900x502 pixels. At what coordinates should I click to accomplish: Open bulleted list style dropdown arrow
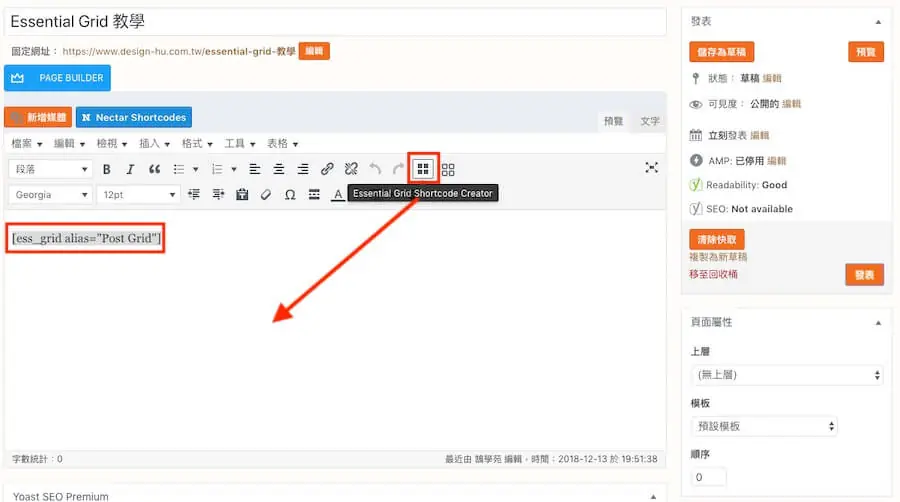(196, 169)
